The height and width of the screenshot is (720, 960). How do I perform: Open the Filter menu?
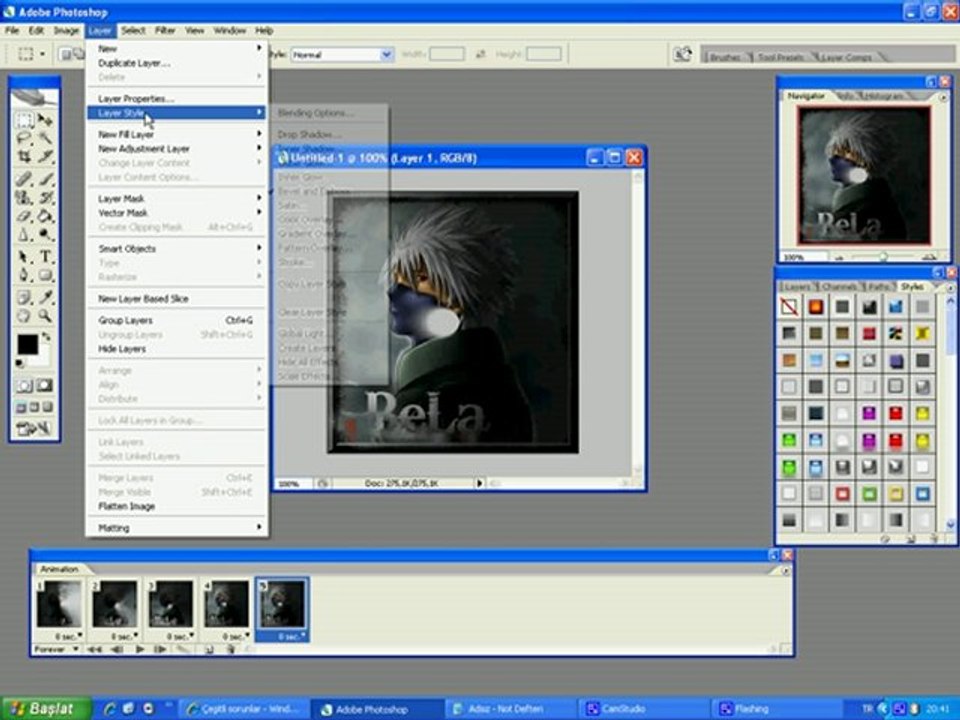165,30
